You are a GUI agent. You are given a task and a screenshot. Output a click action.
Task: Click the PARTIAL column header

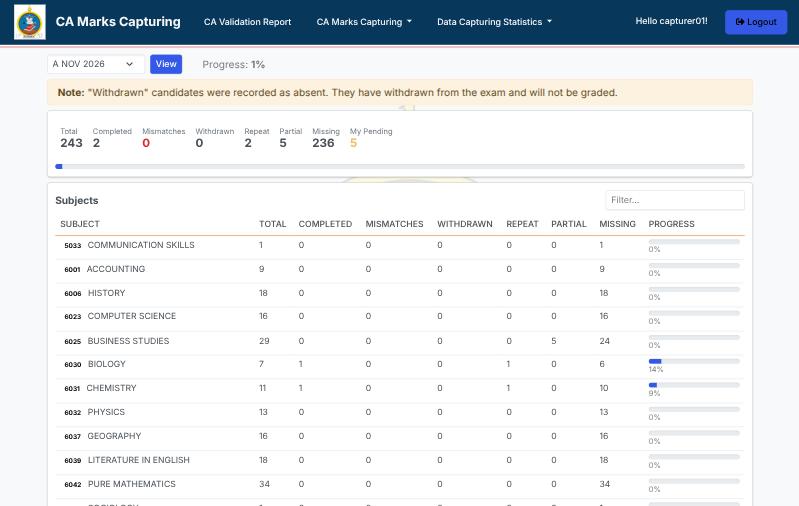569,224
